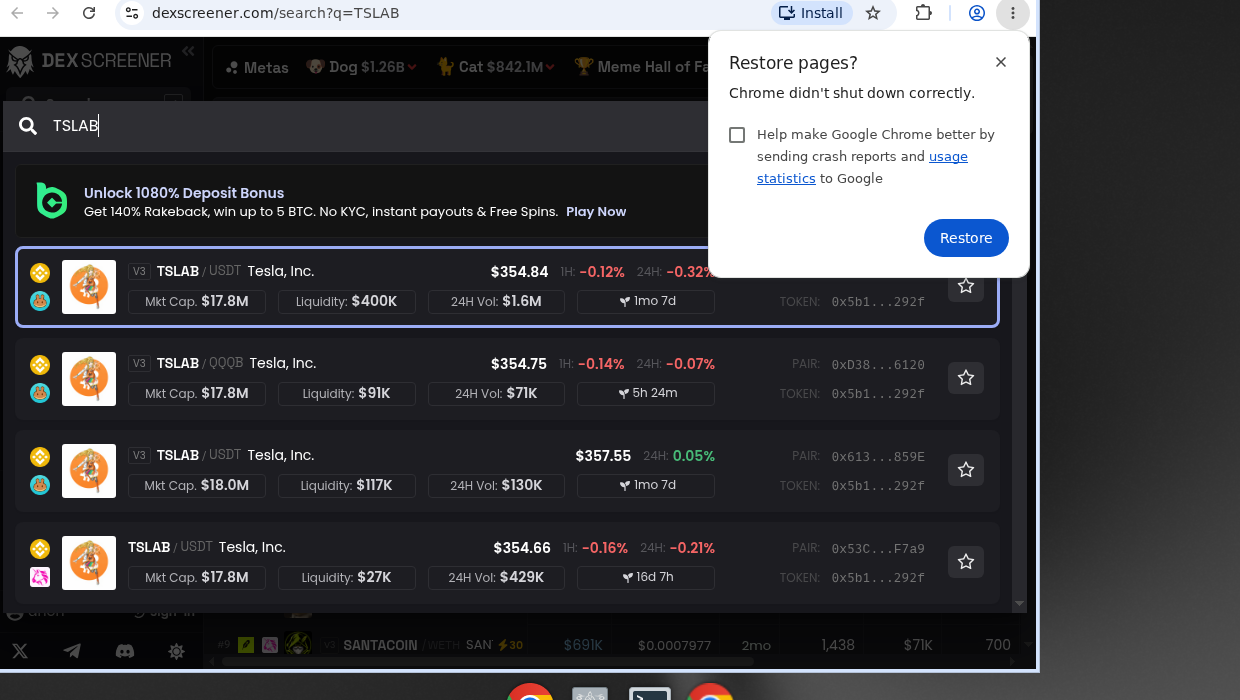This screenshot has width=1240, height=700.
Task: Favorite the TSLAB/QQQB pair star
Action: pyautogui.click(x=966, y=378)
